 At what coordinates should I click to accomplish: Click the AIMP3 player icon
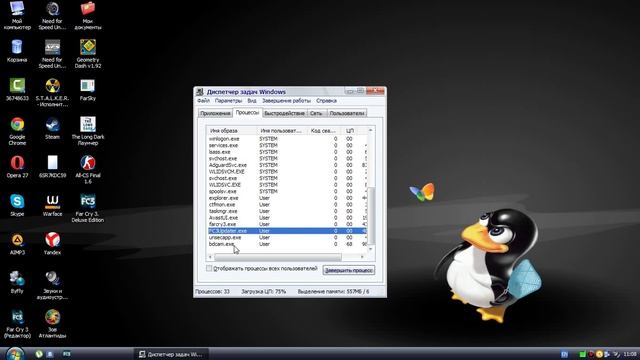(x=17, y=244)
